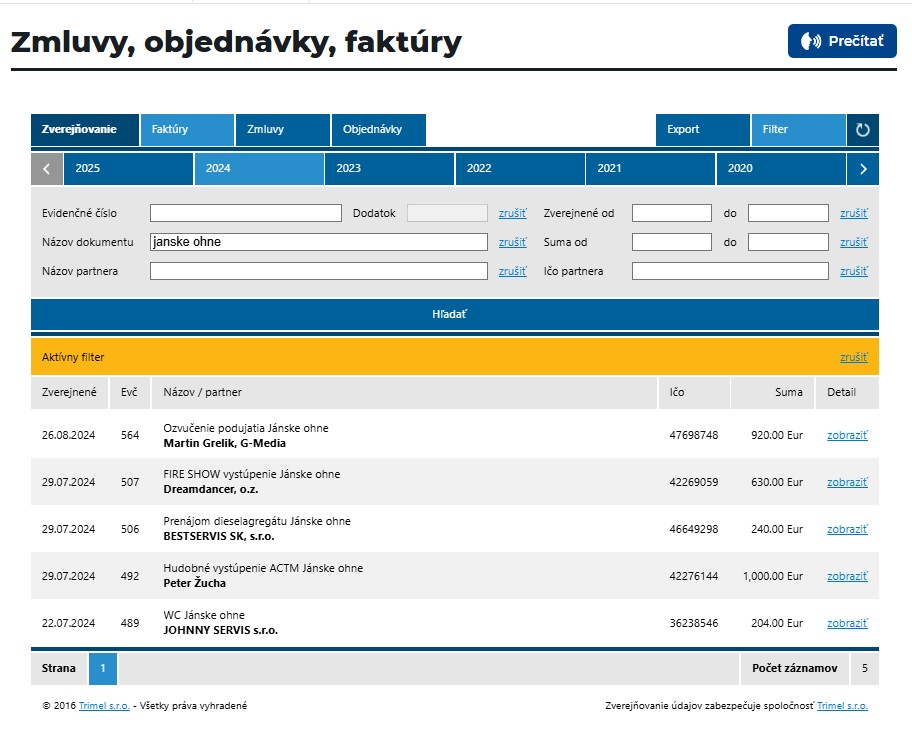Go to previous years with left arrow
912x729 pixels.
[47, 169]
